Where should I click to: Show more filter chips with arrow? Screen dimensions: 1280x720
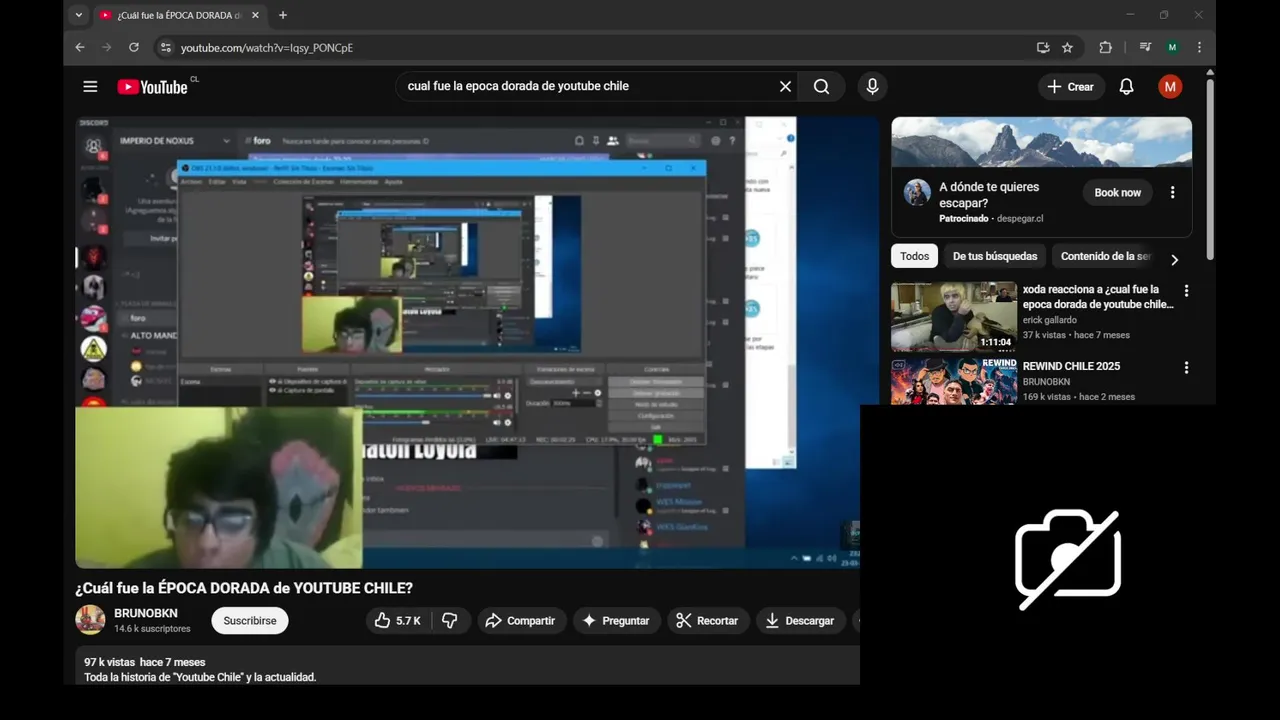(x=1174, y=259)
